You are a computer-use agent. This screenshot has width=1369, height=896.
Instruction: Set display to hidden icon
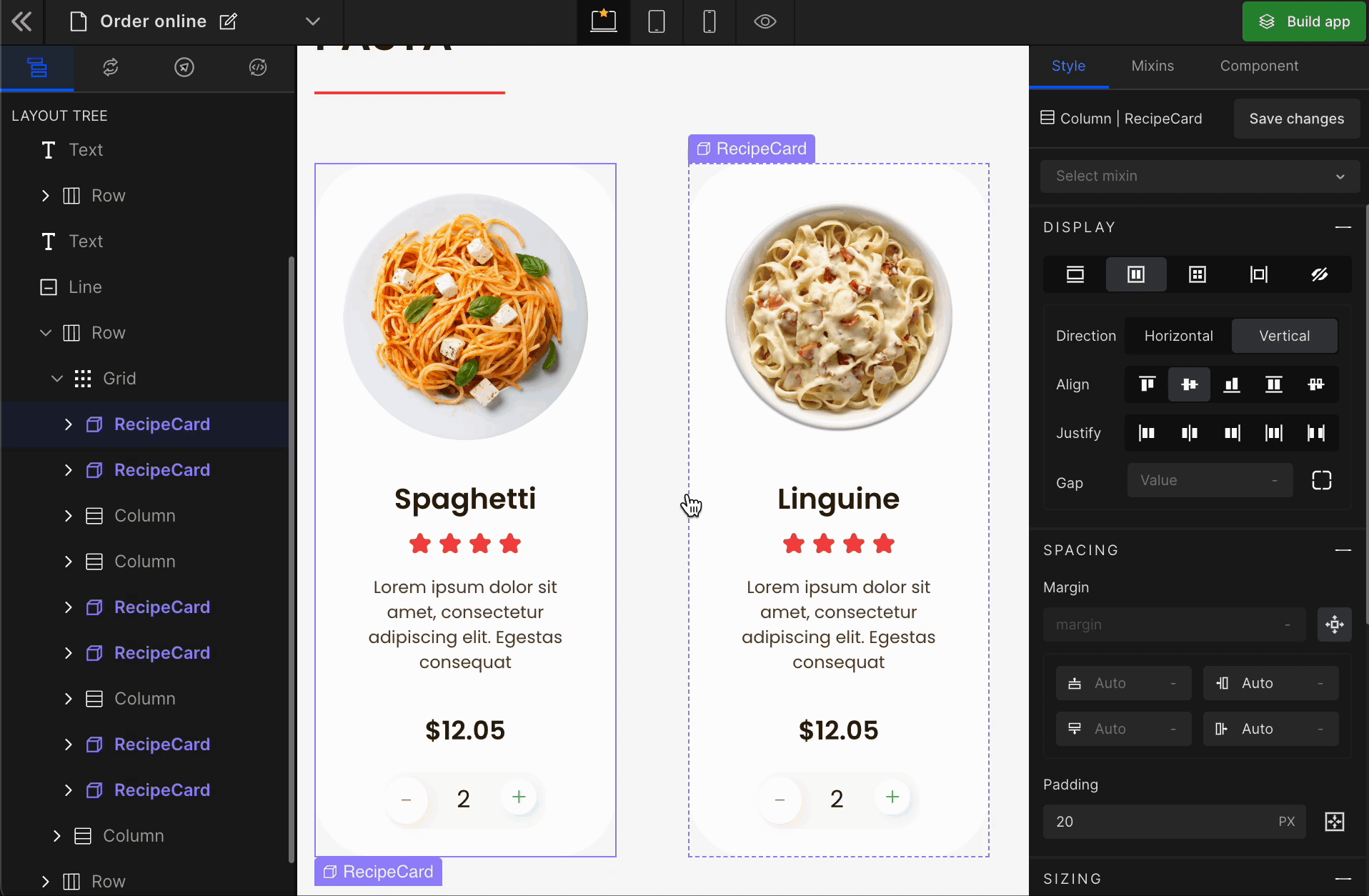(1320, 274)
